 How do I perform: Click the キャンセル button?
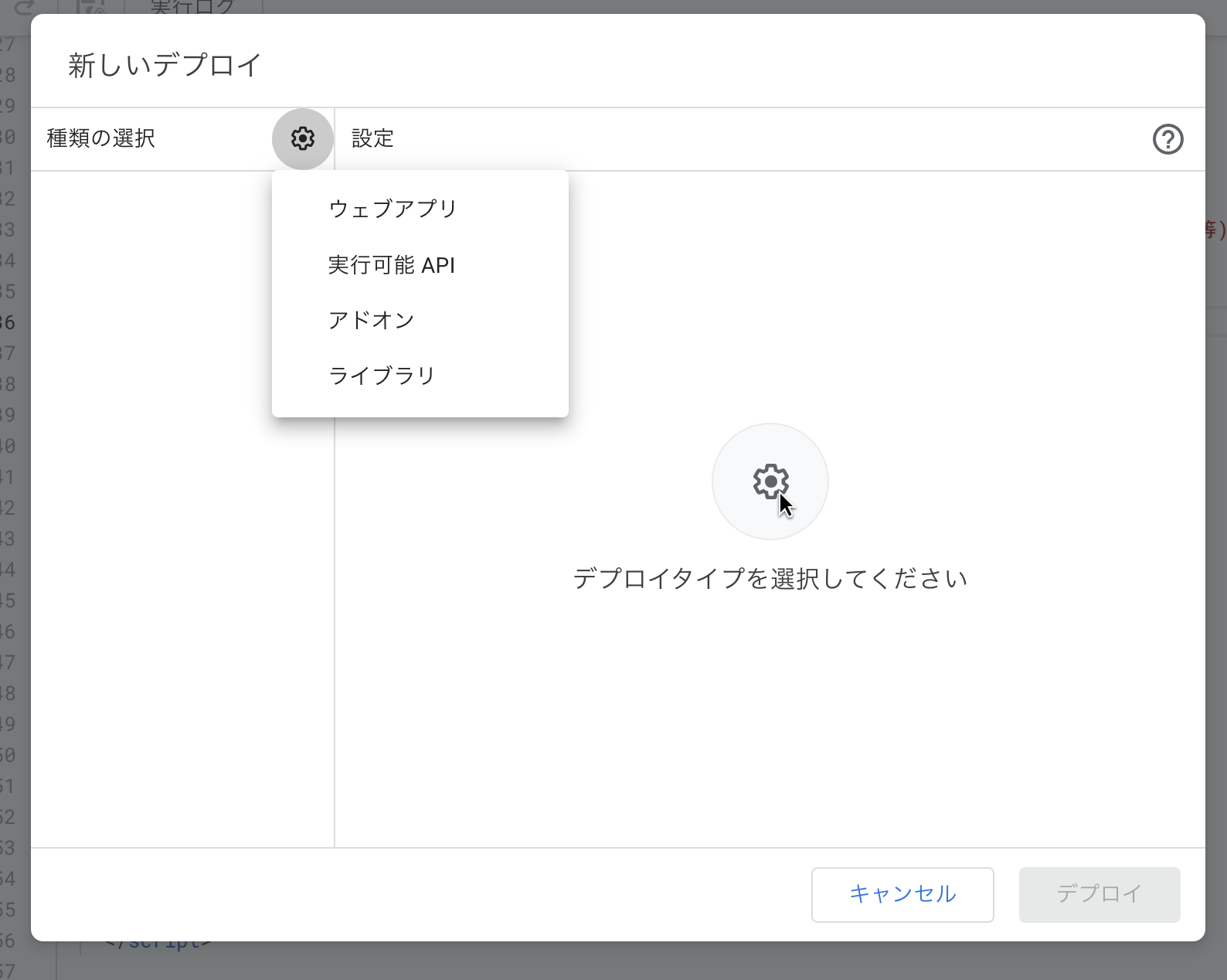pos(902,894)
